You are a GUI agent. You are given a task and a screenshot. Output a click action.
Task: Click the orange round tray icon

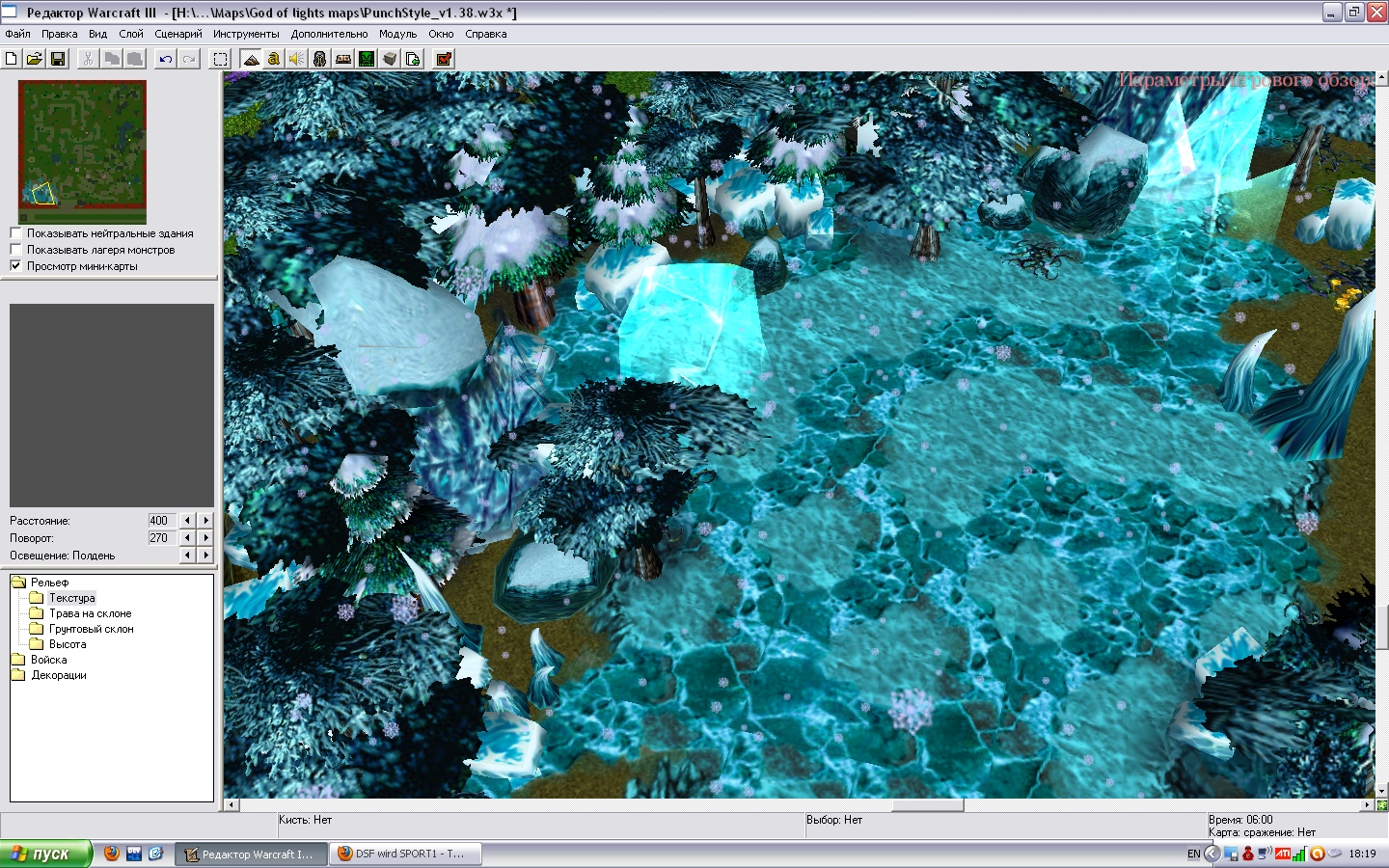click(x=1317, y=854)
